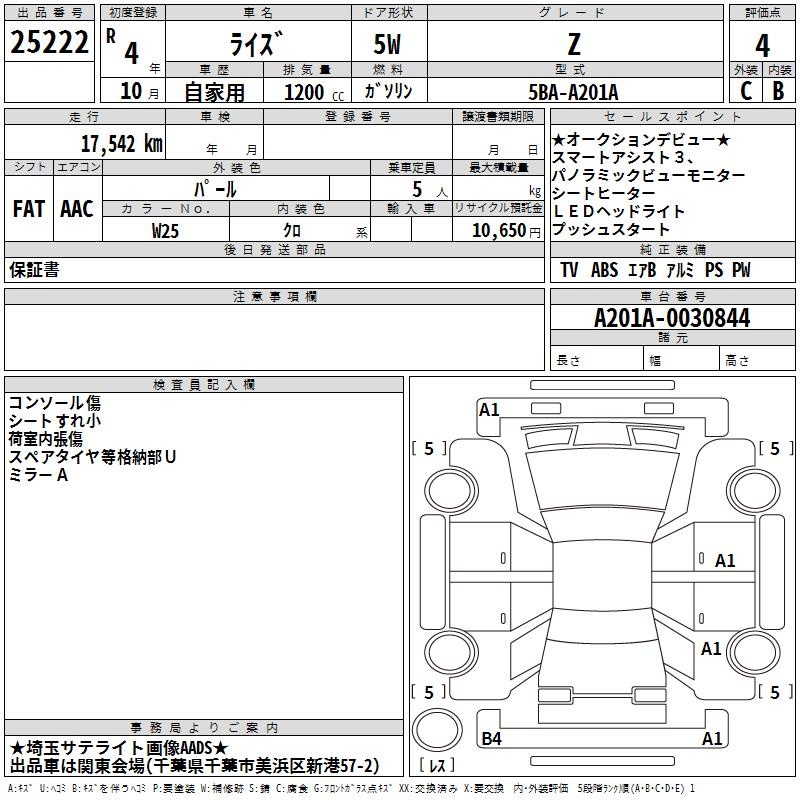Select the FAT shift type cell
The height and width of the screenshot is (800, 800).
[x=29, y=209]
